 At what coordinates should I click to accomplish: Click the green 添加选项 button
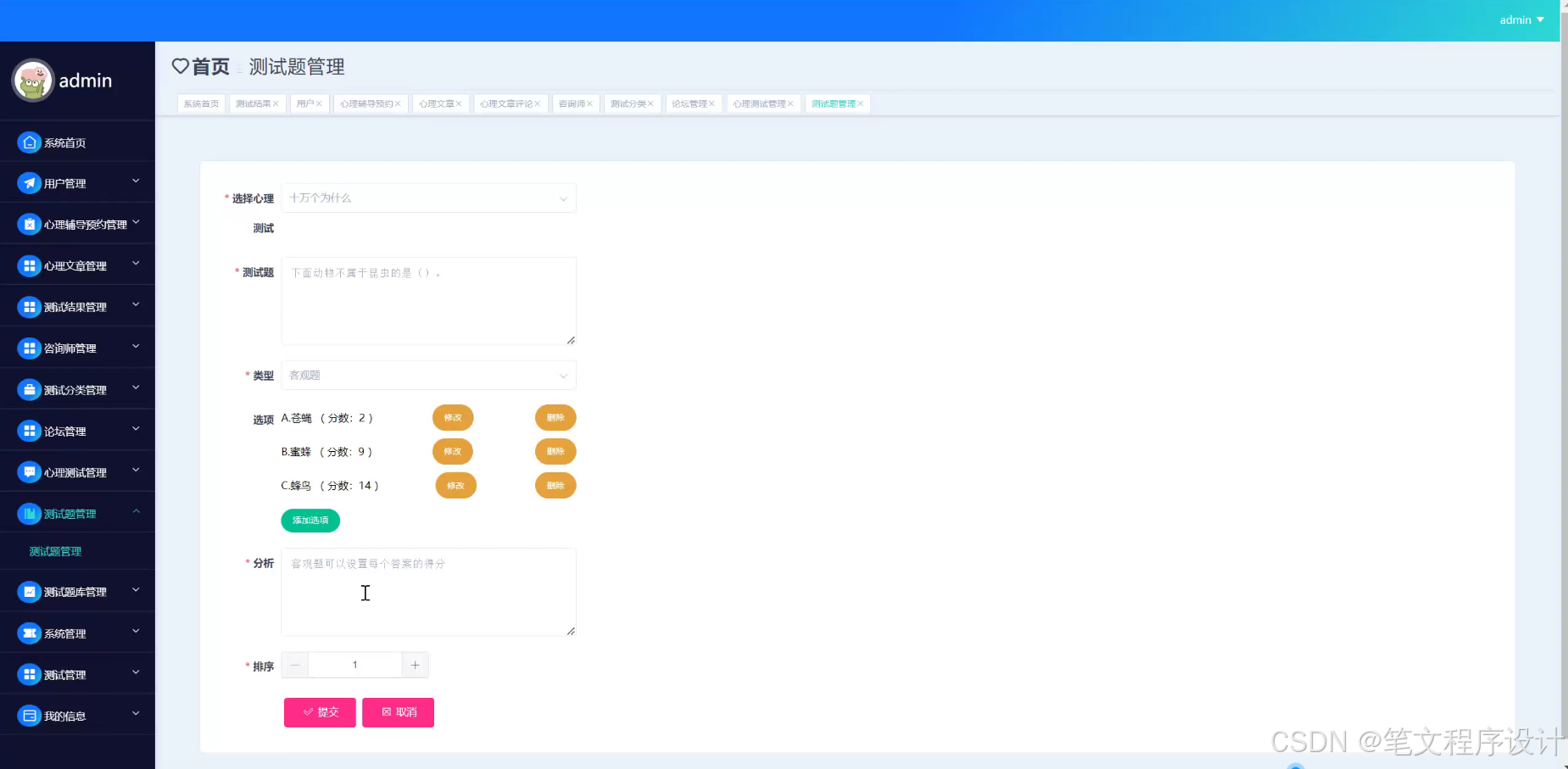pos(310,520)
